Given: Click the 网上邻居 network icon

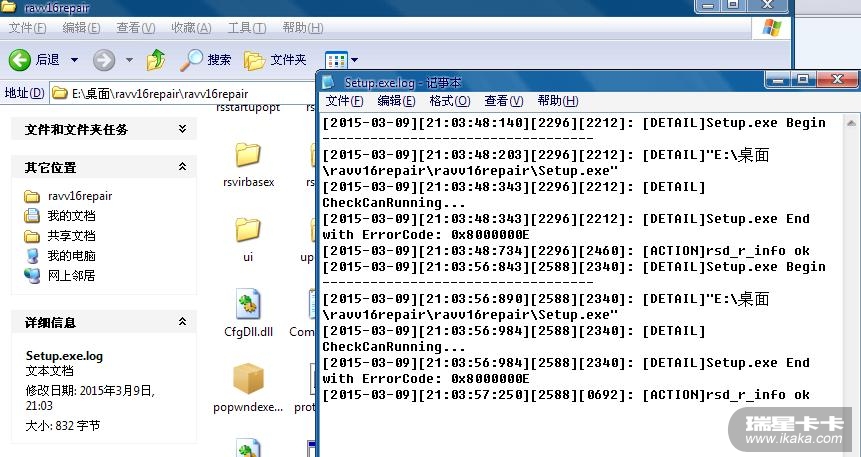Looking at the screenshot, I should [32, 275].
